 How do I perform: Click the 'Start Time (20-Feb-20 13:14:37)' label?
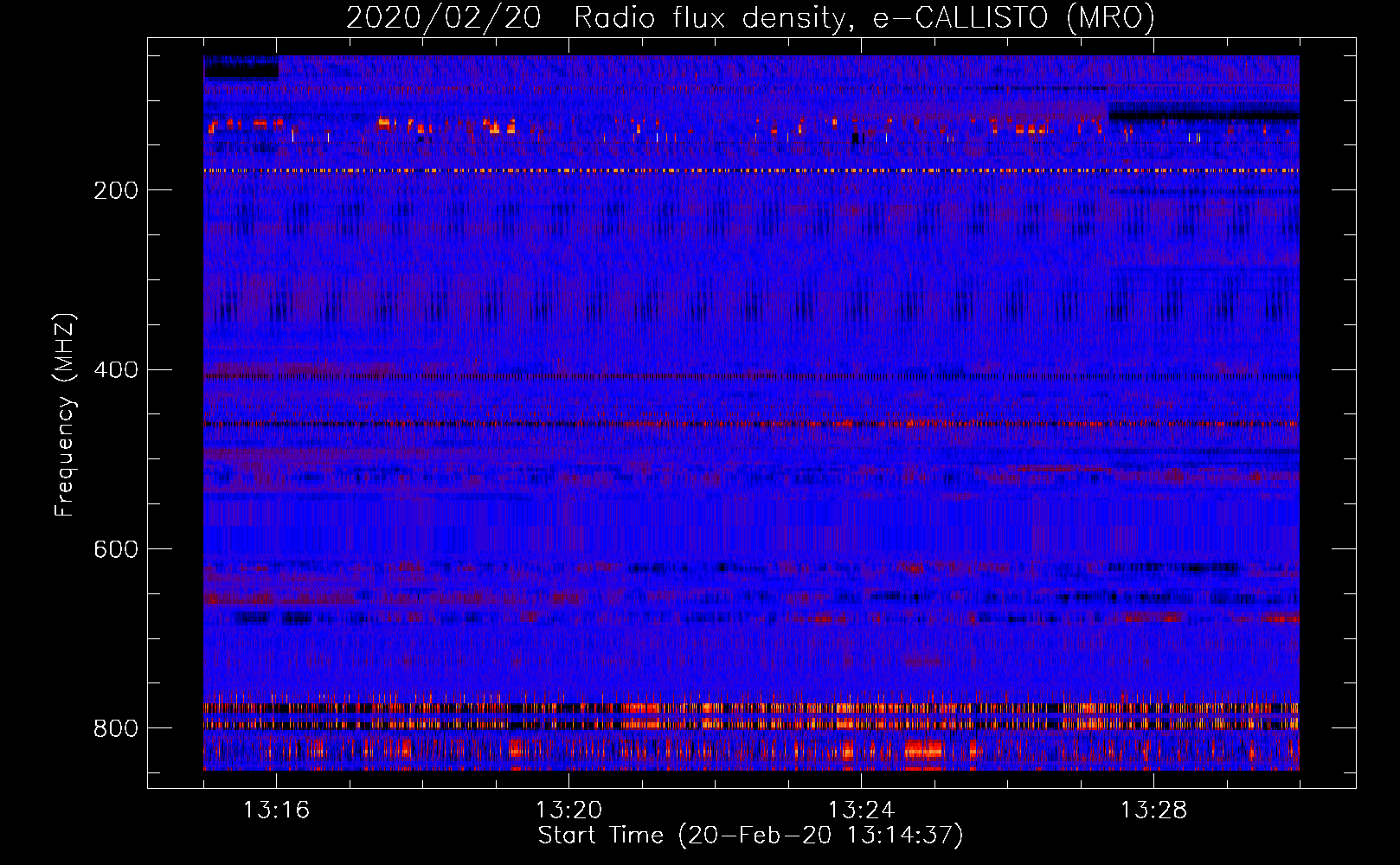750,836
